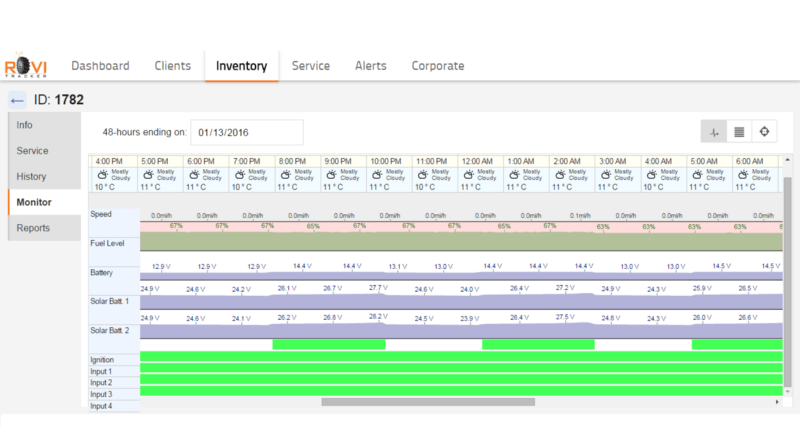Click the 13.1 V battery reading

[x=397, y=266]
